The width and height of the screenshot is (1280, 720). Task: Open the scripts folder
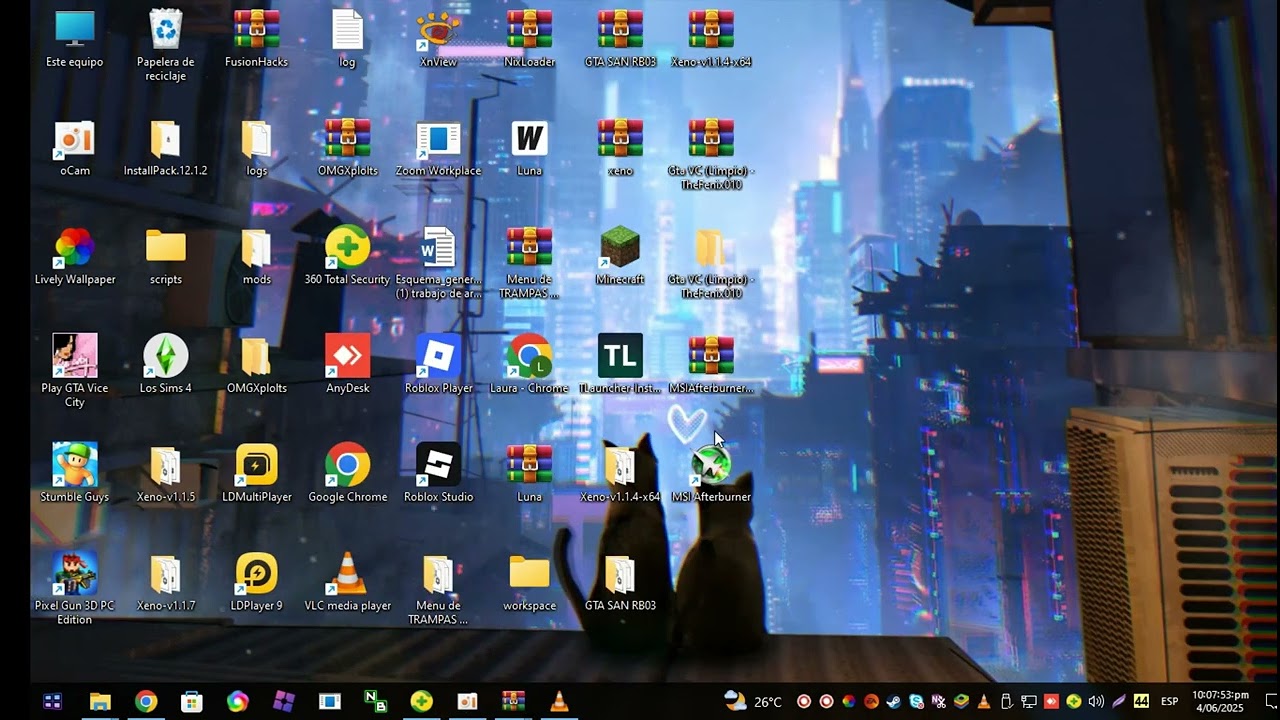(x=166, y=256)
